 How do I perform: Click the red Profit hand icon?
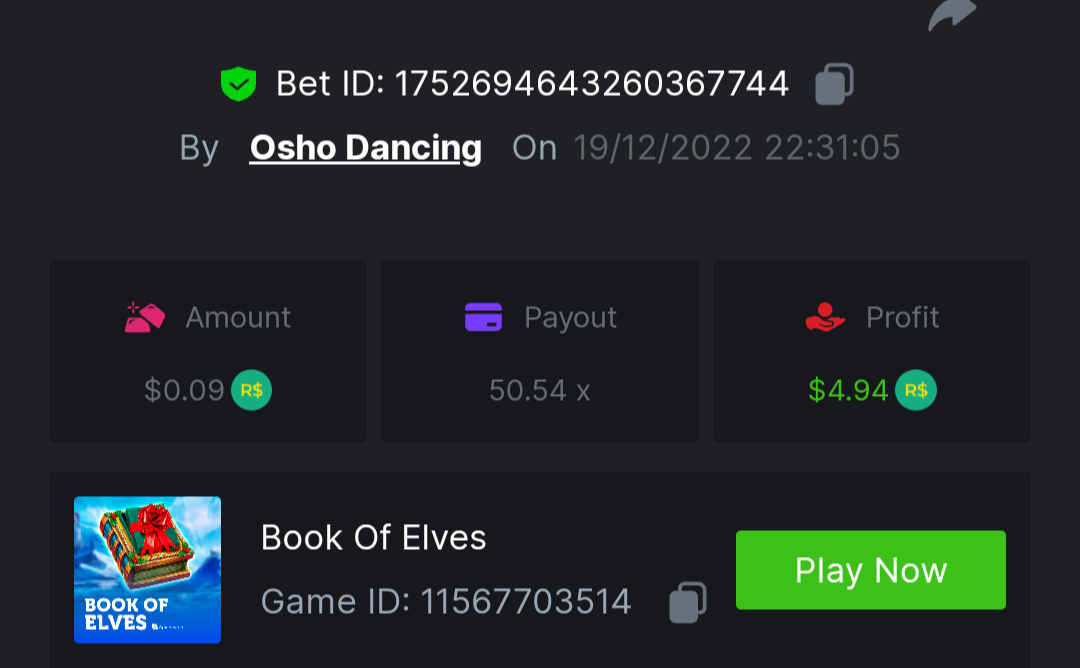pos(825,317)
